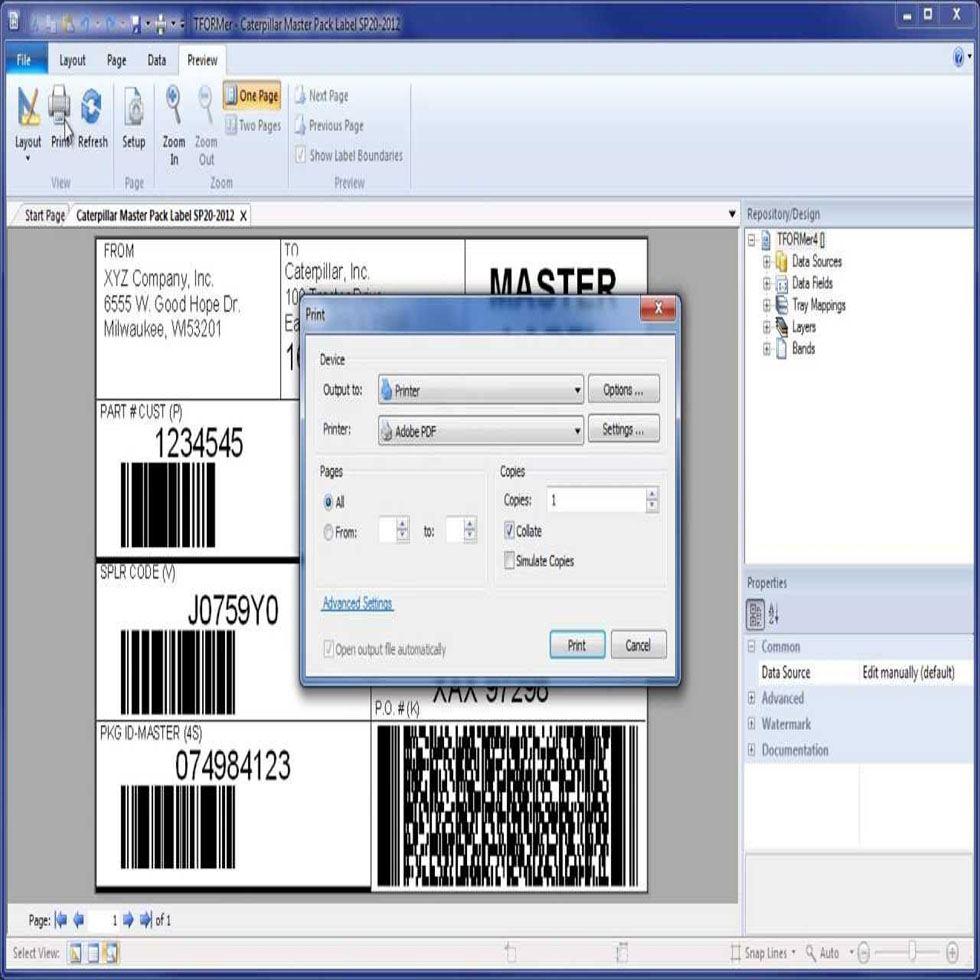
Task: Select the One Page view button
Action: 252,96
